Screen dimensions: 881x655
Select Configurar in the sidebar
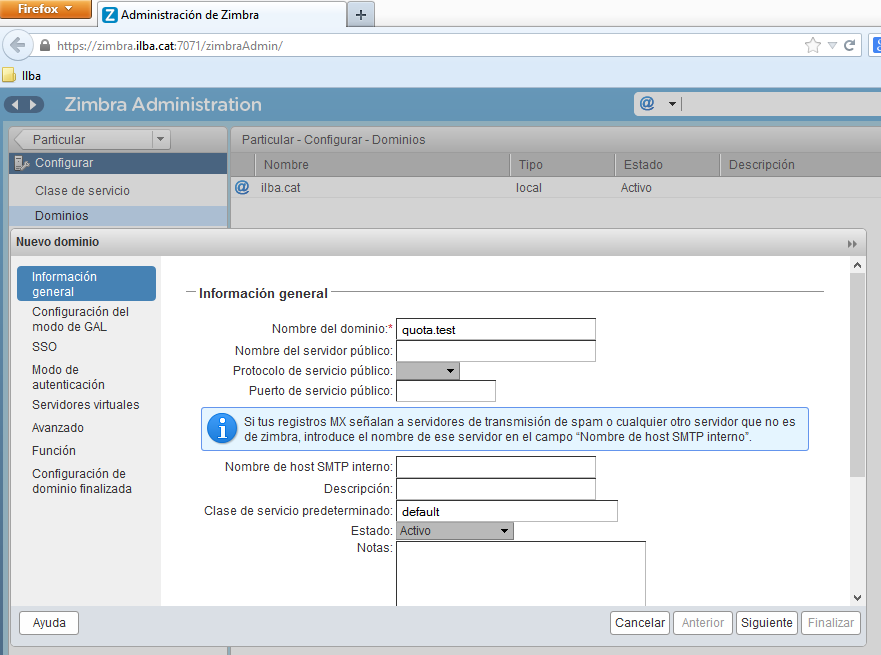point(118,163)
